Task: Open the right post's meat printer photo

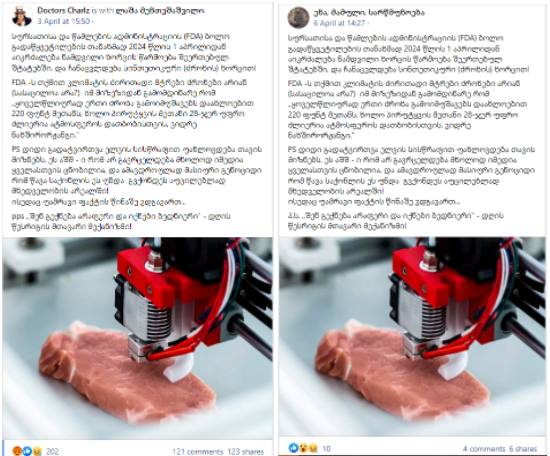Action: [x=412, y=337]
